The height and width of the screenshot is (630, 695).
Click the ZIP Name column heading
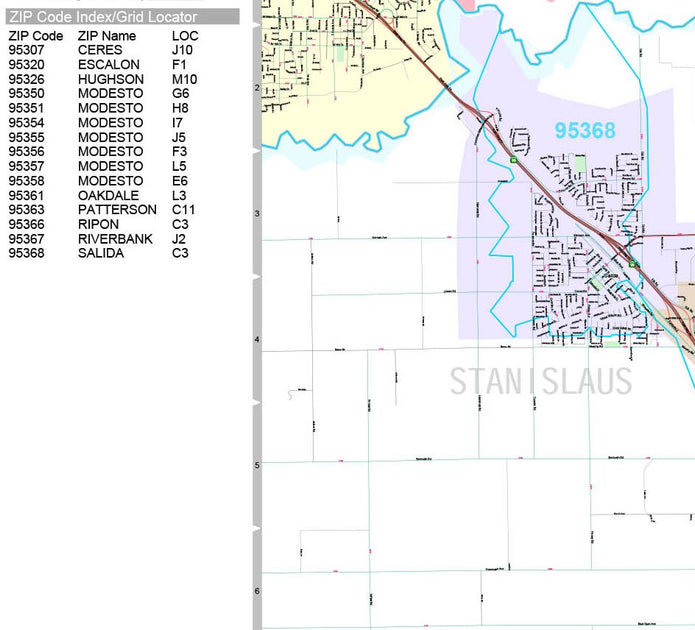[106, 36]
